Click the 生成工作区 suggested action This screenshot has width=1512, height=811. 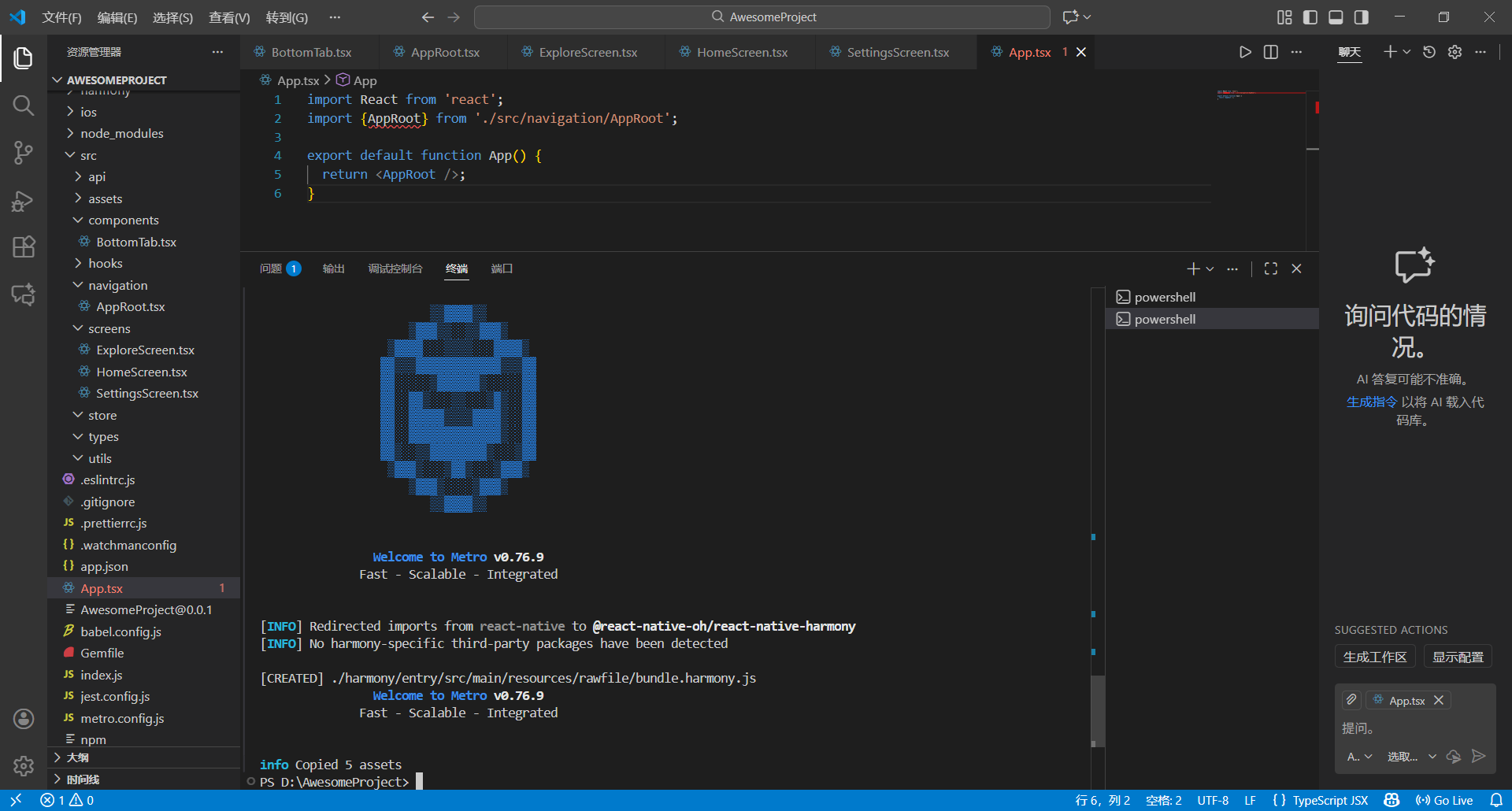coord(1375,656)
